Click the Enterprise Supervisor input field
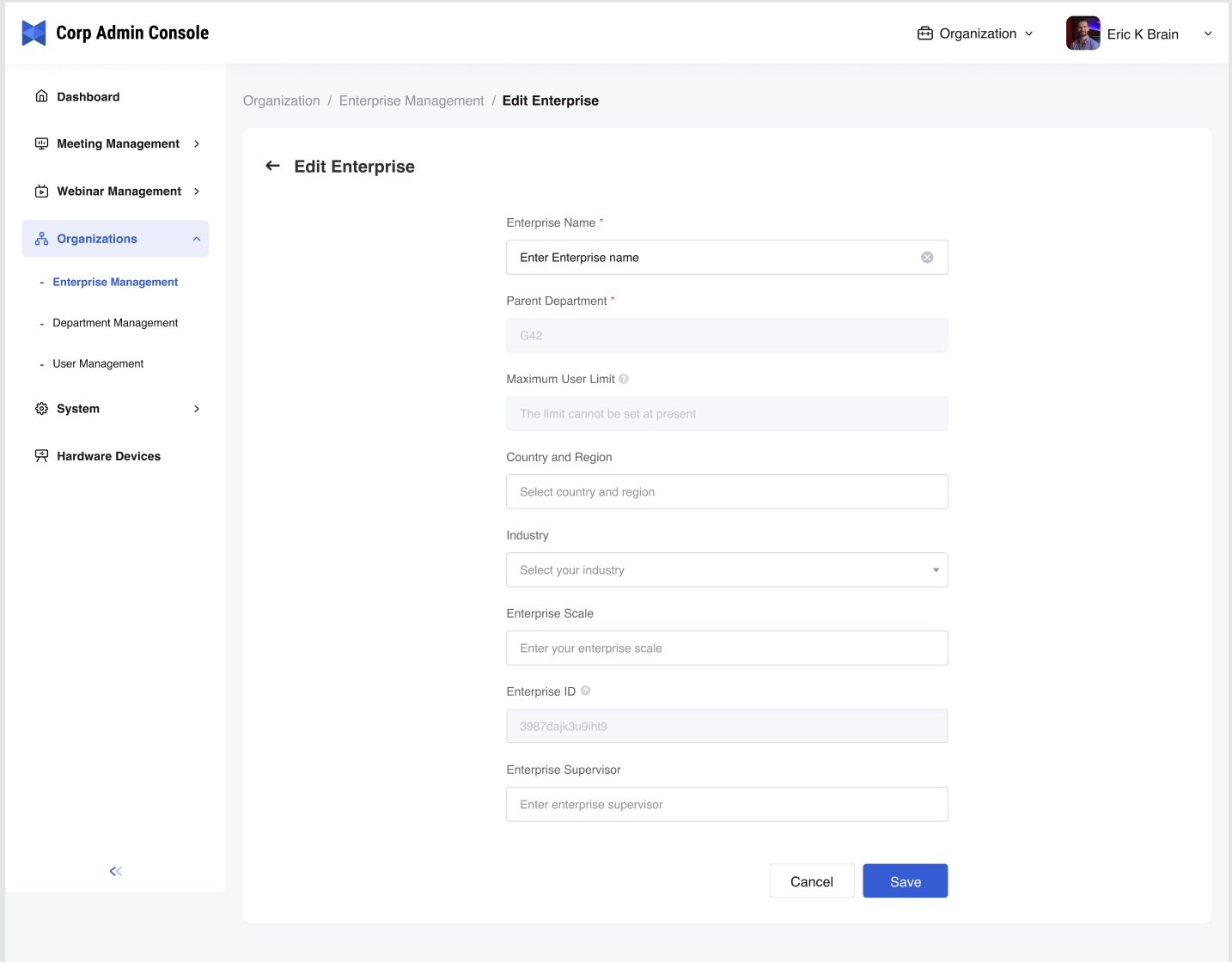 727,805
